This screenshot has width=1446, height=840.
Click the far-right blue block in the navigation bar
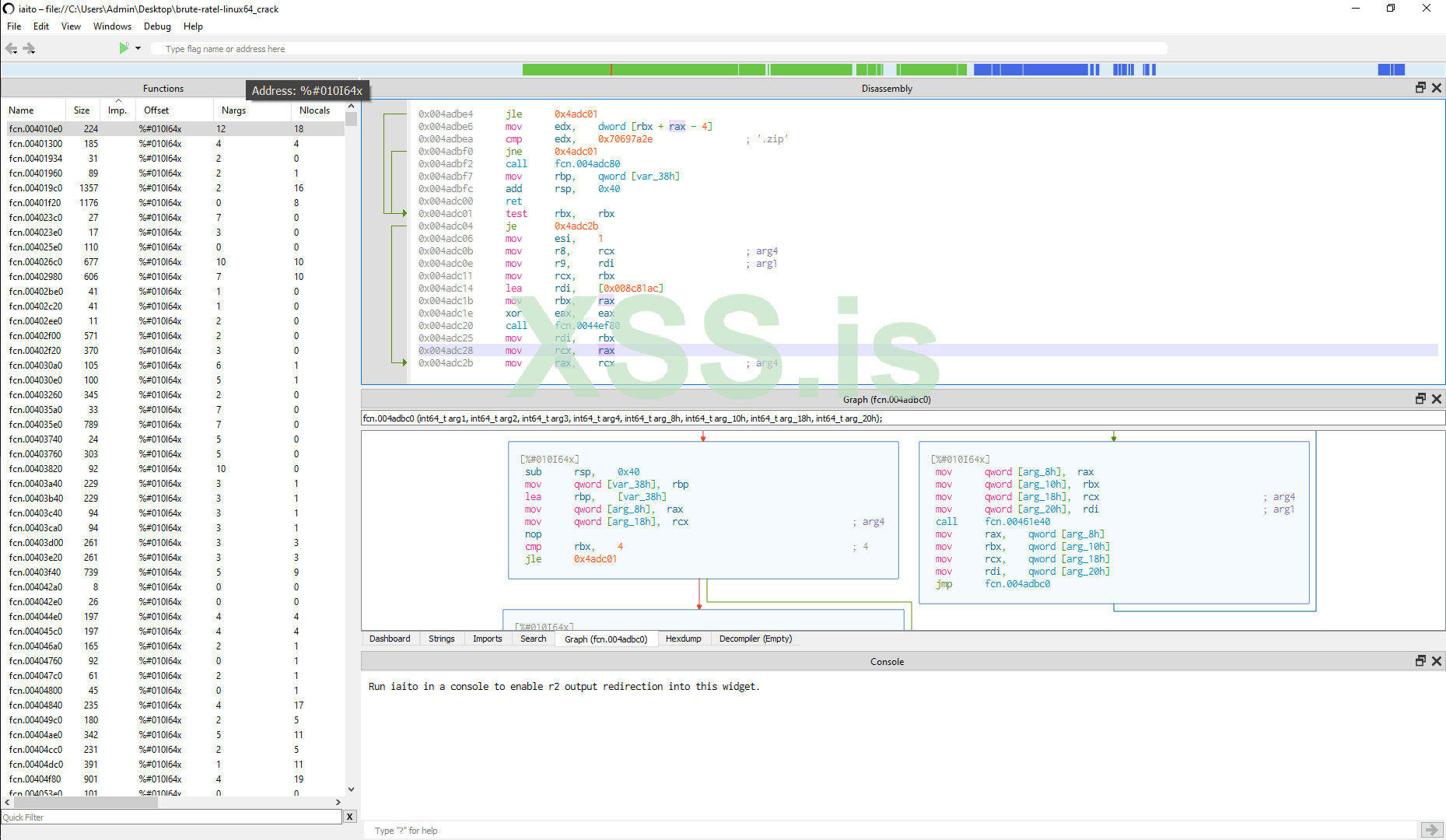pyautogui.click(x=1391, y=69)
